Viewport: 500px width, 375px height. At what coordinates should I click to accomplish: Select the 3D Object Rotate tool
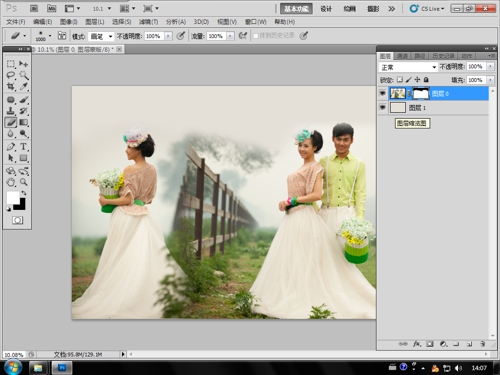point(11,171)
